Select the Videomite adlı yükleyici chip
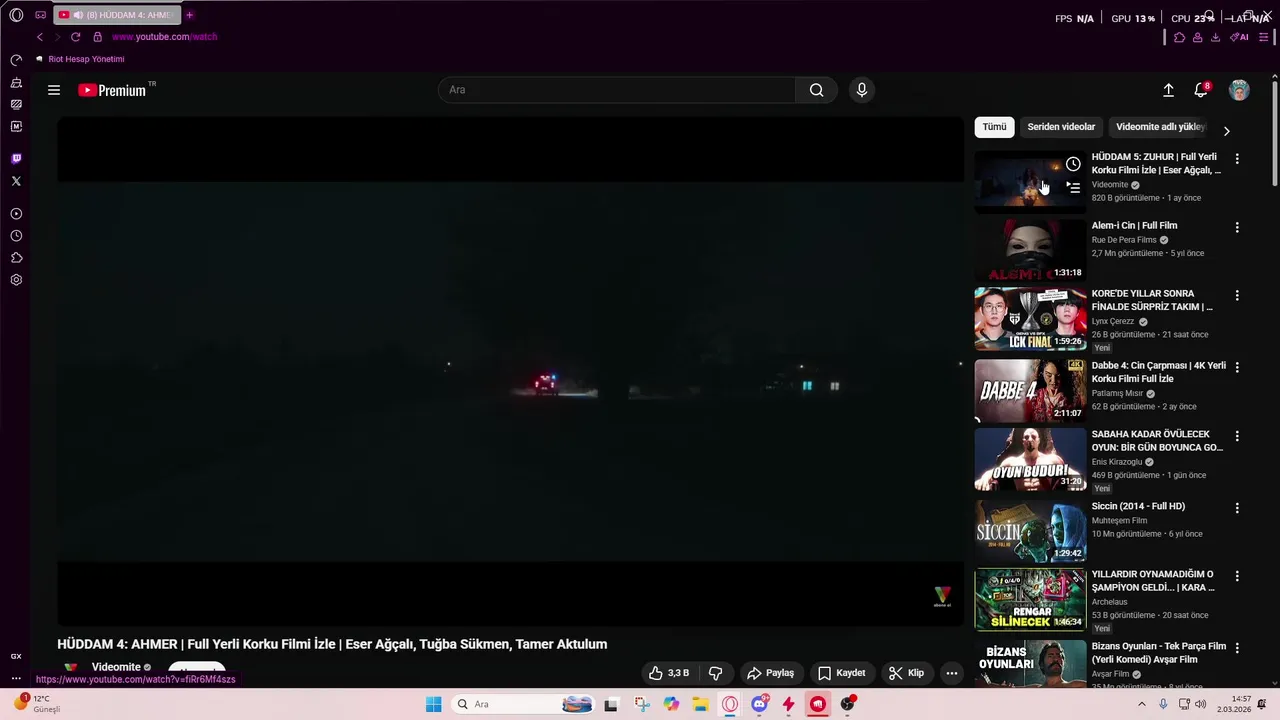Viewport: 1280px width, 720px height. (x=1160, y=127)
